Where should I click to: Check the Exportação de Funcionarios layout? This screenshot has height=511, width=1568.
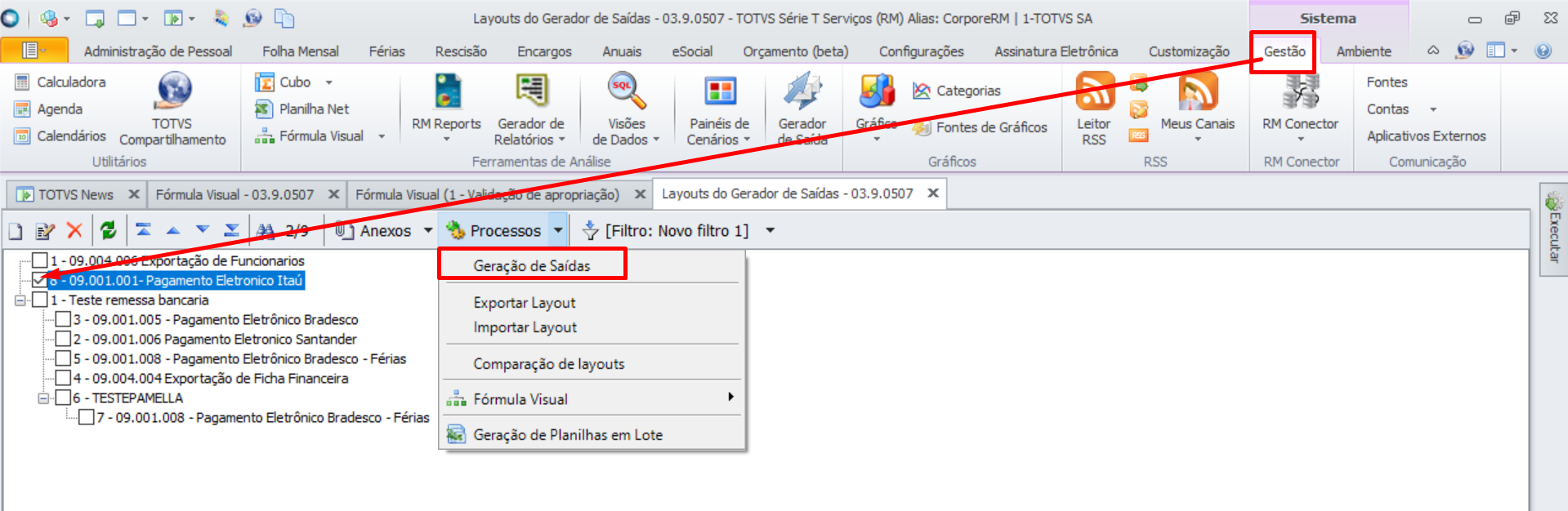(x=39, y=260)
